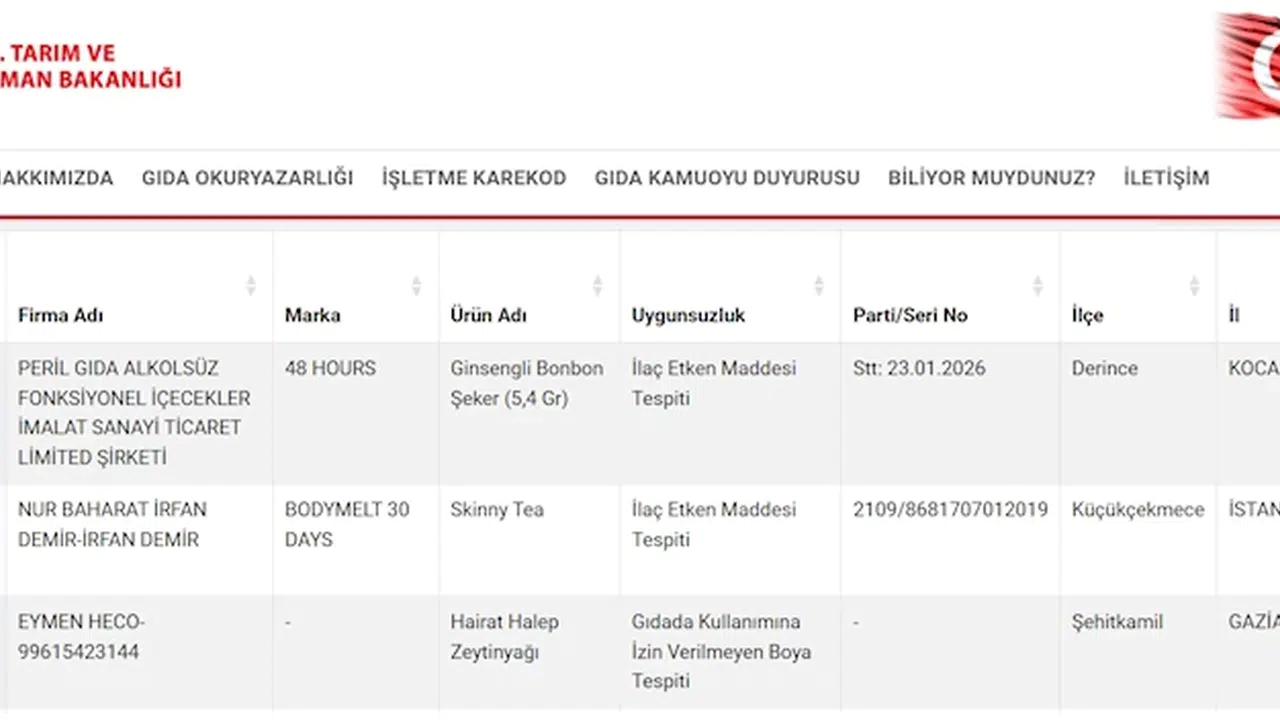
Task: Click the Uygunsuzluk header text
Action: click(688, 315)
